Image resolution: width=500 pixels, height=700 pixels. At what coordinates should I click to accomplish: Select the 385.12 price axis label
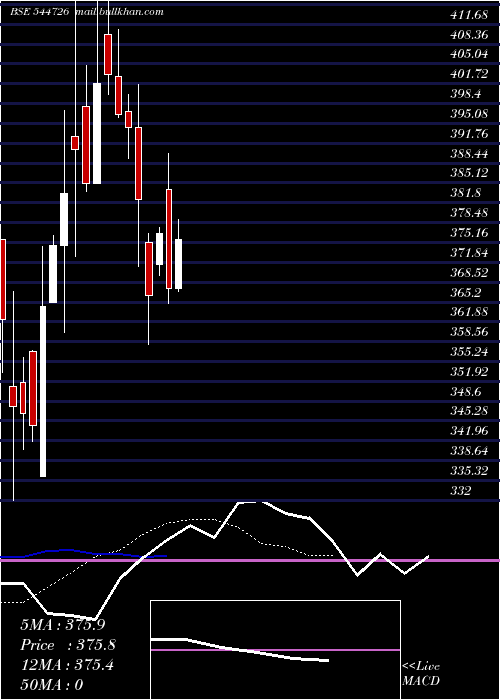(469, 173)
